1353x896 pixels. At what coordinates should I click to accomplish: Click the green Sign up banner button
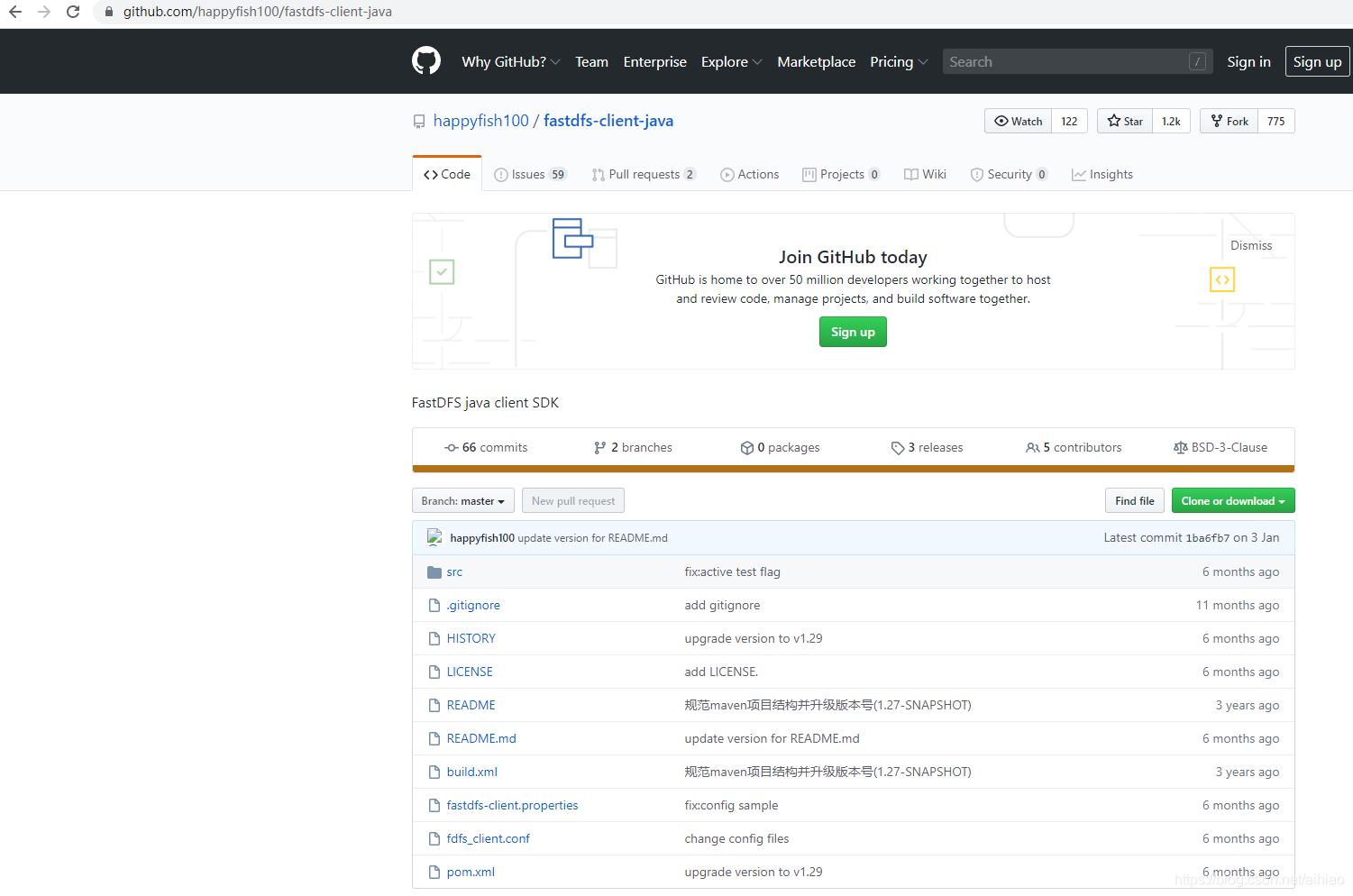(x=853, y=333)
